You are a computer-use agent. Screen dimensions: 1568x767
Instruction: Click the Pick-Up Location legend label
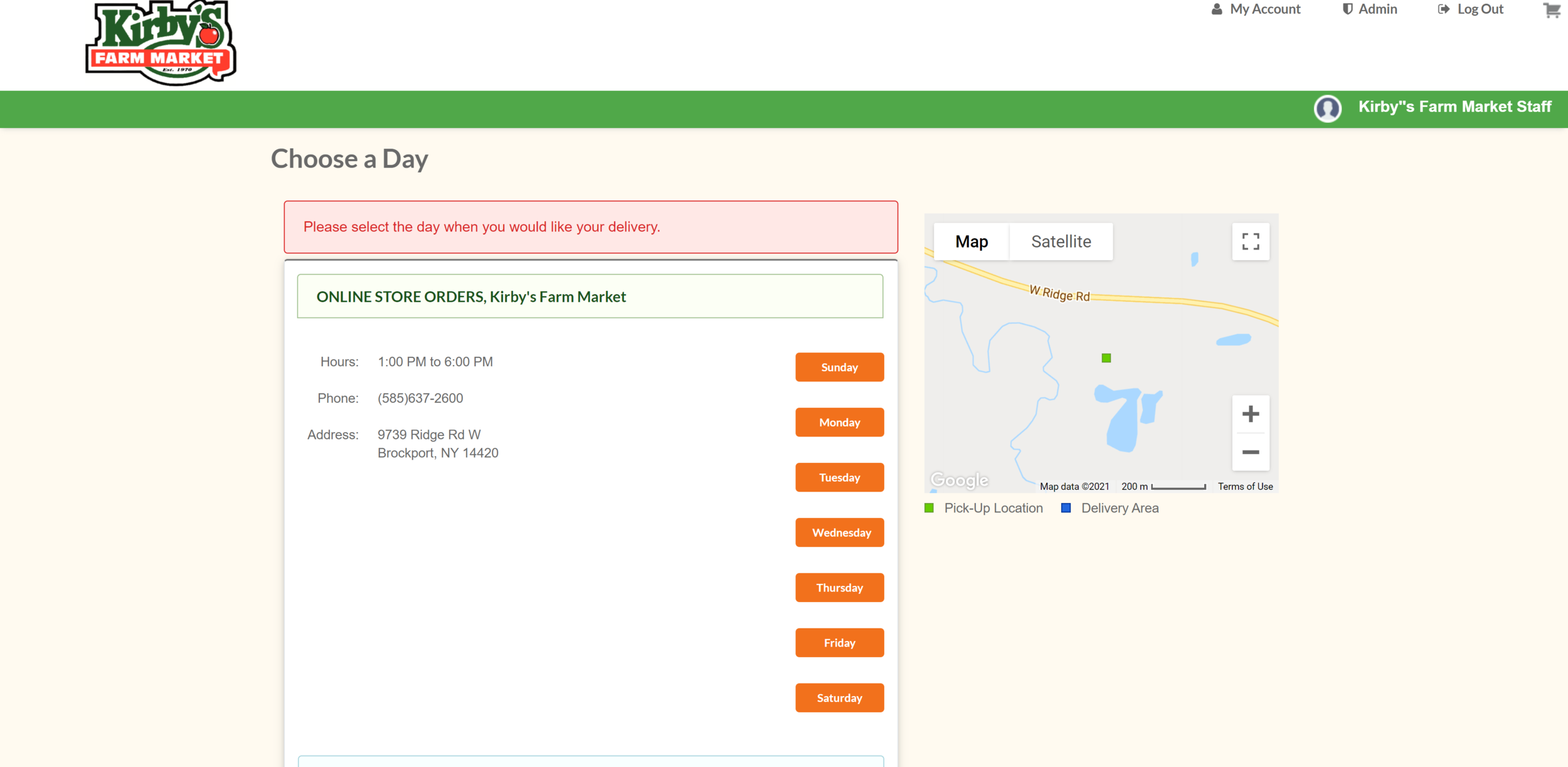(993, 508)
